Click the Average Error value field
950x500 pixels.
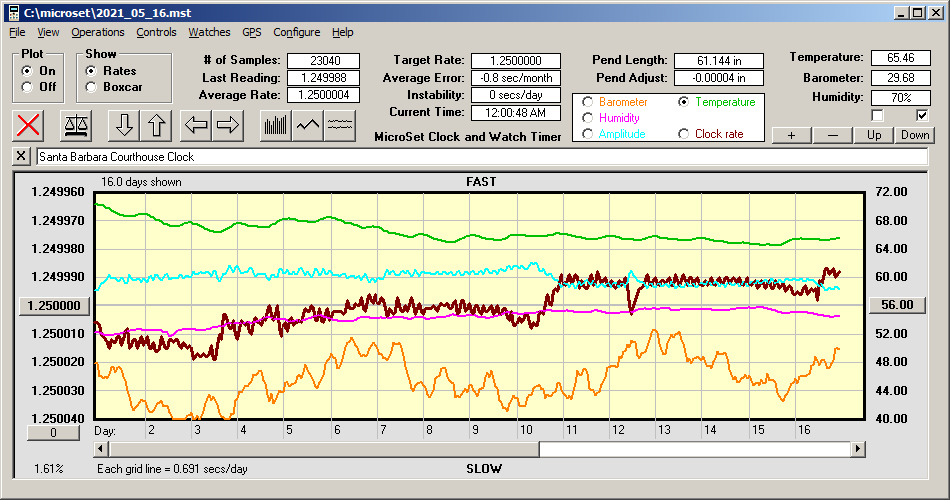516,78
